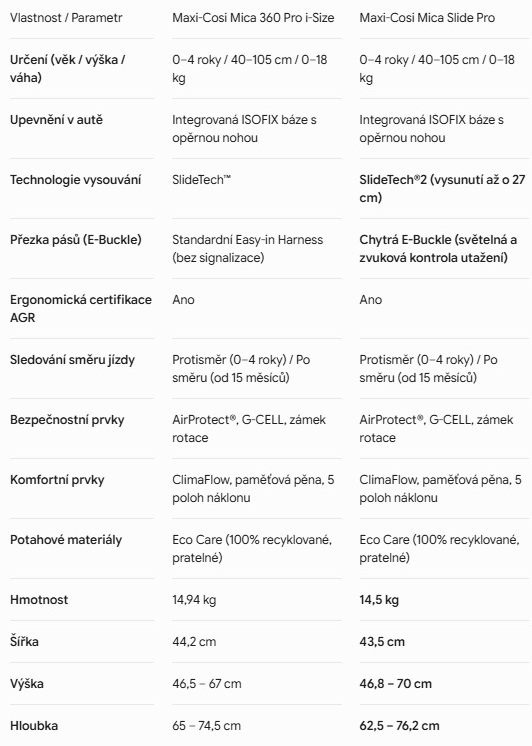532x746 pixels.
Task: Click the 62,5 – 76,2 cm depth value
Action: point(399,726)
